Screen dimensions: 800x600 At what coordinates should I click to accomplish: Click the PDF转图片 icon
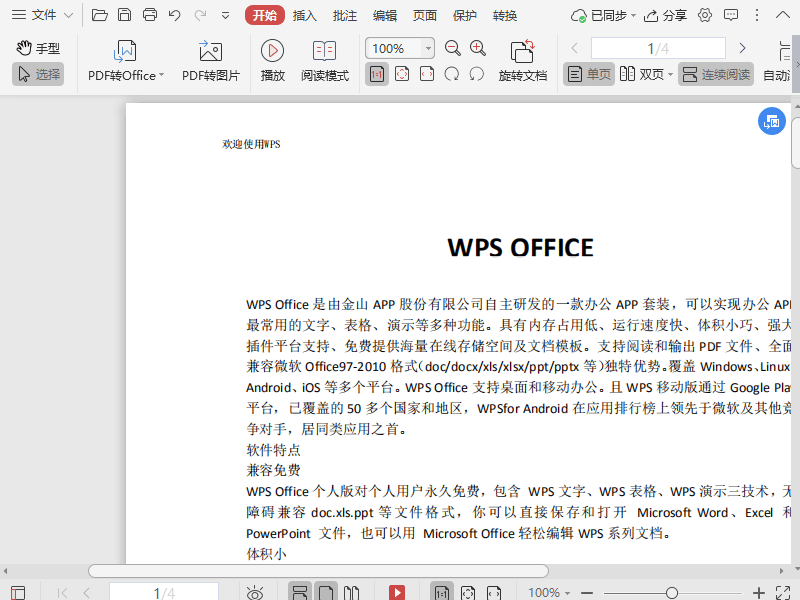click(211, 52)
